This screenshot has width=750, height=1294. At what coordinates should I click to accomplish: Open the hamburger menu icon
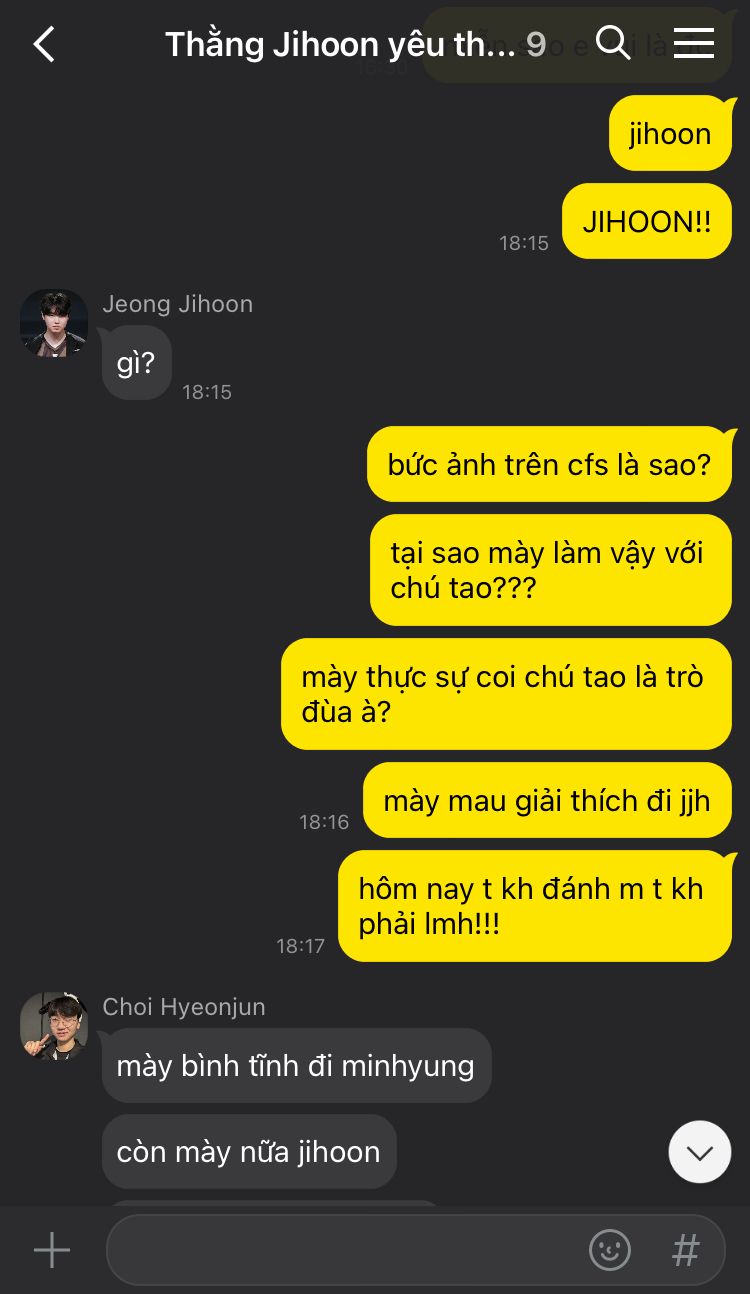[x=693, y=43]
